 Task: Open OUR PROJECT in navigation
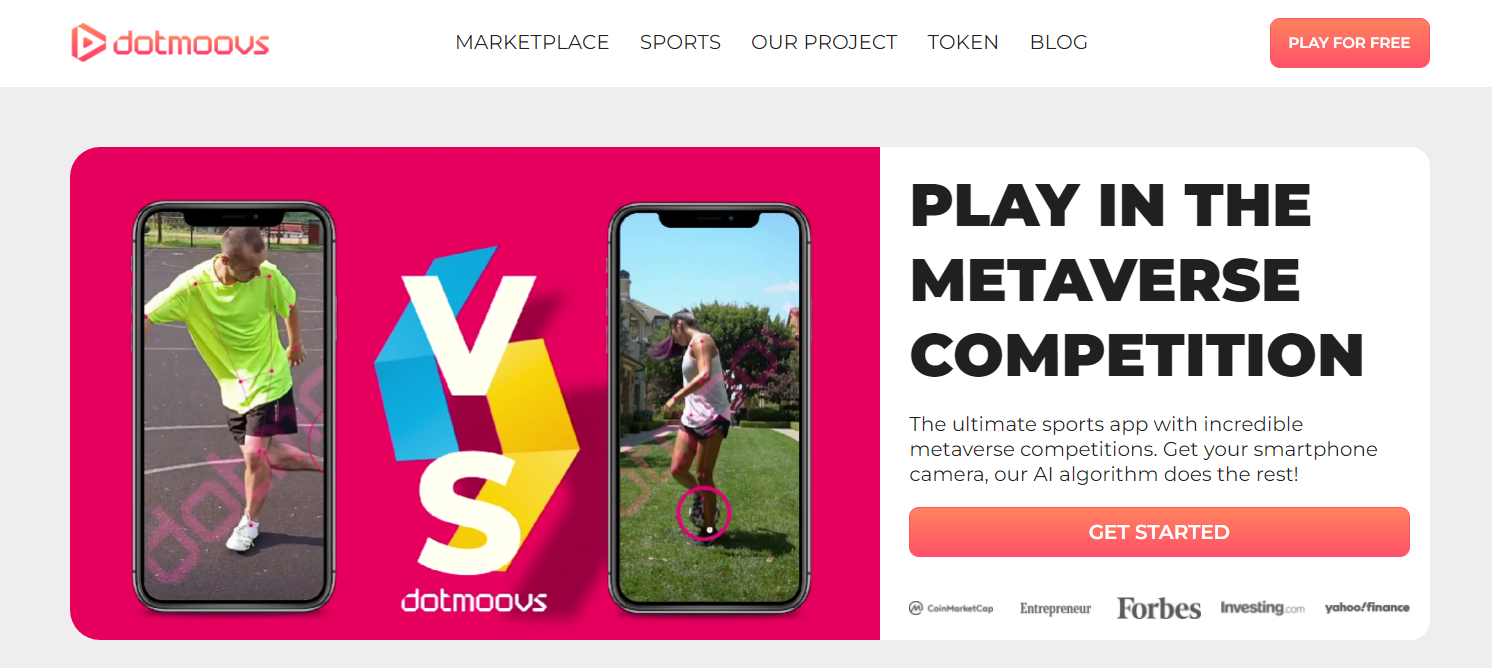pyautogui.click(x=824, y=43)
